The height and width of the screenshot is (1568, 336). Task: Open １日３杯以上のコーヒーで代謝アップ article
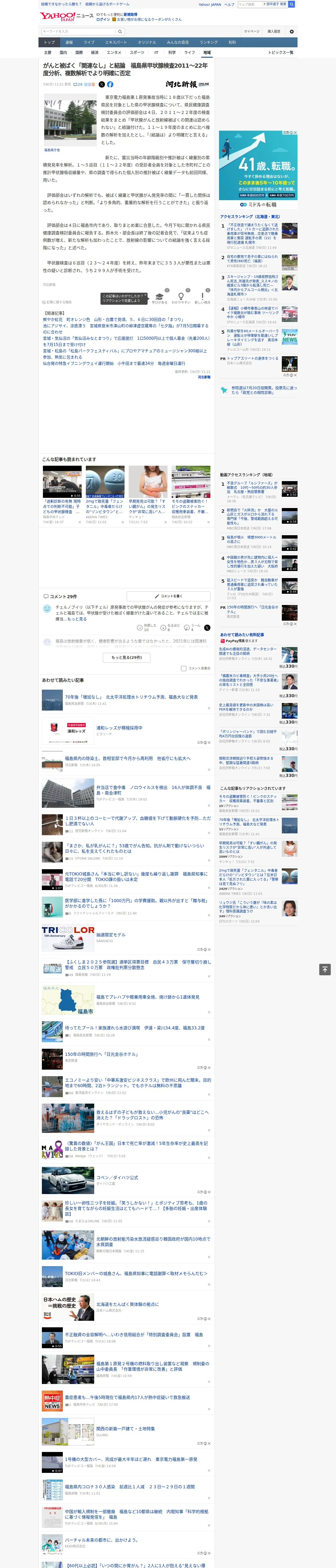pyautogui.click(x=138, y=821)
